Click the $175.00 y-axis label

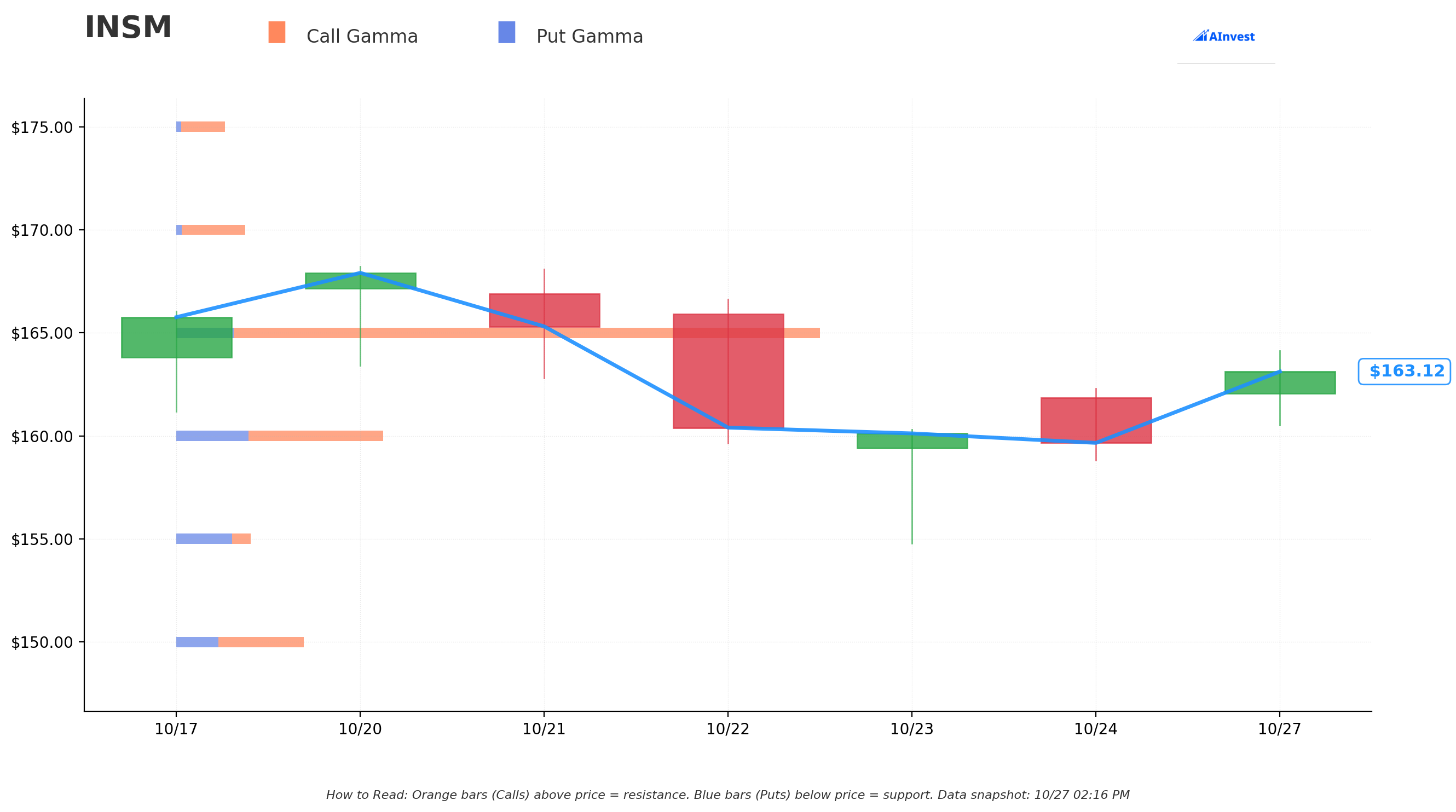pyautogui.click(x=42, y=127)
